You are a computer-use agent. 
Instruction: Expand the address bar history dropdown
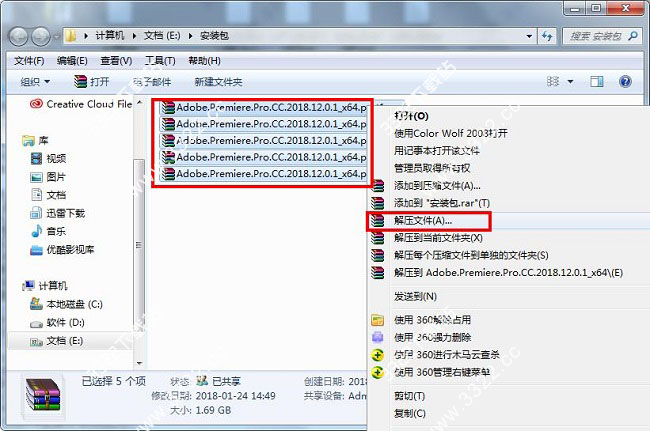coord(529,36)
